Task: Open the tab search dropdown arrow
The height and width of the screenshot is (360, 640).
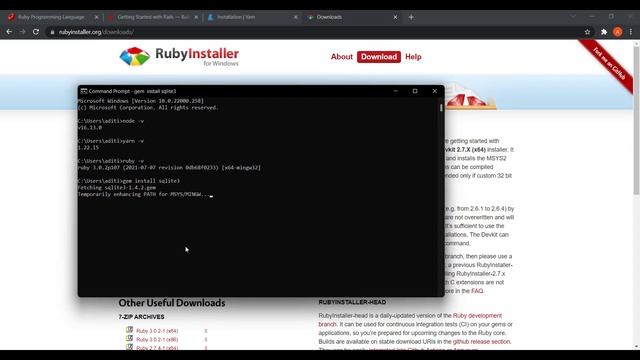Action: tap(573, 17)
